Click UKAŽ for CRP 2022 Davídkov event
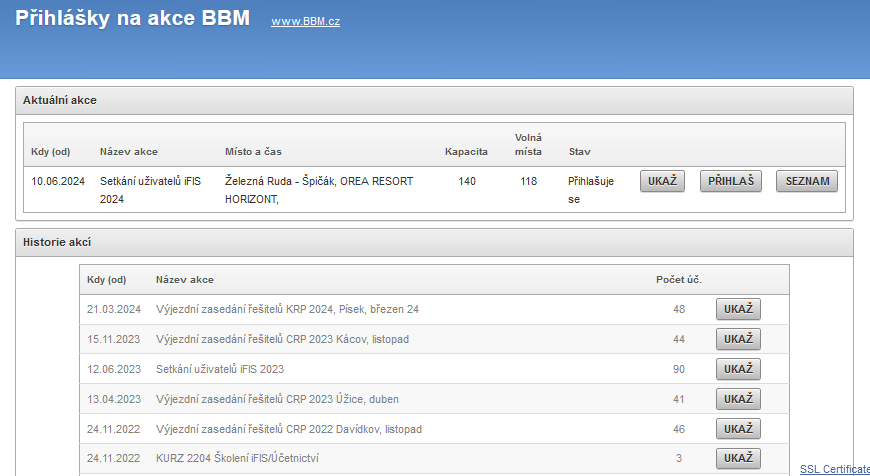Screen dimensions: 870x476 pyautogui.click(x=738, y=429)
